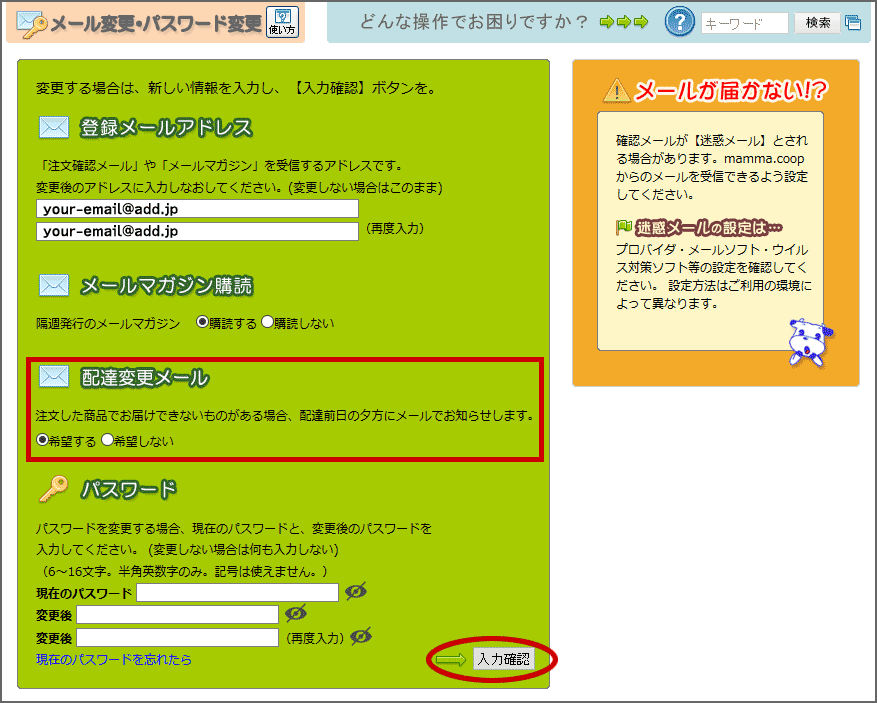The image size is (877, 703).
Task: Click the キーワード search input field
Action: [x=745, y=23]
